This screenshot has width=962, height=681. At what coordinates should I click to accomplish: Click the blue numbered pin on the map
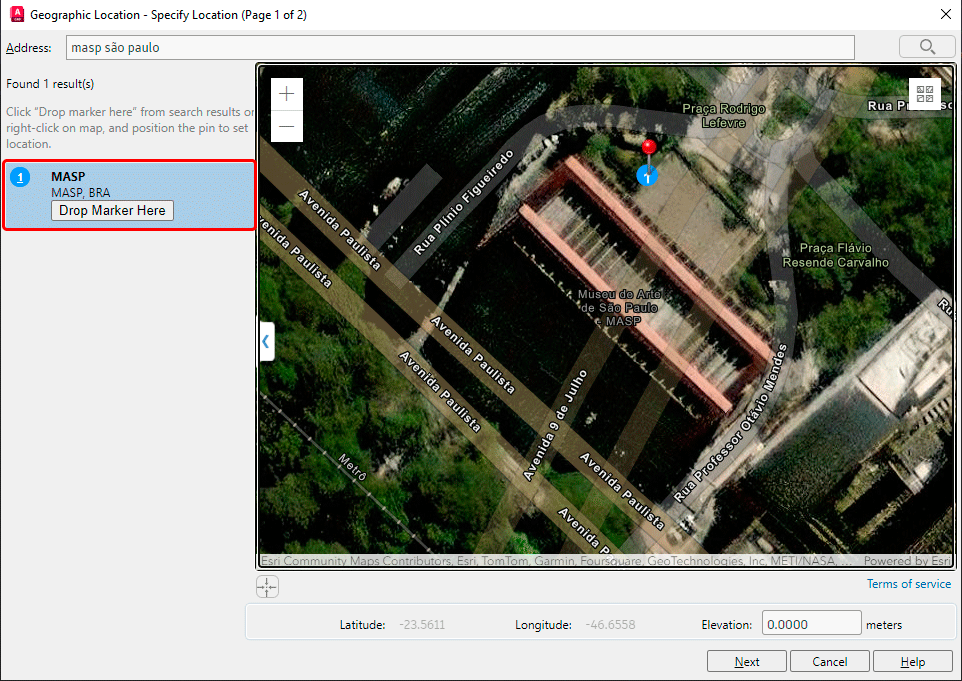pos(647,175)
